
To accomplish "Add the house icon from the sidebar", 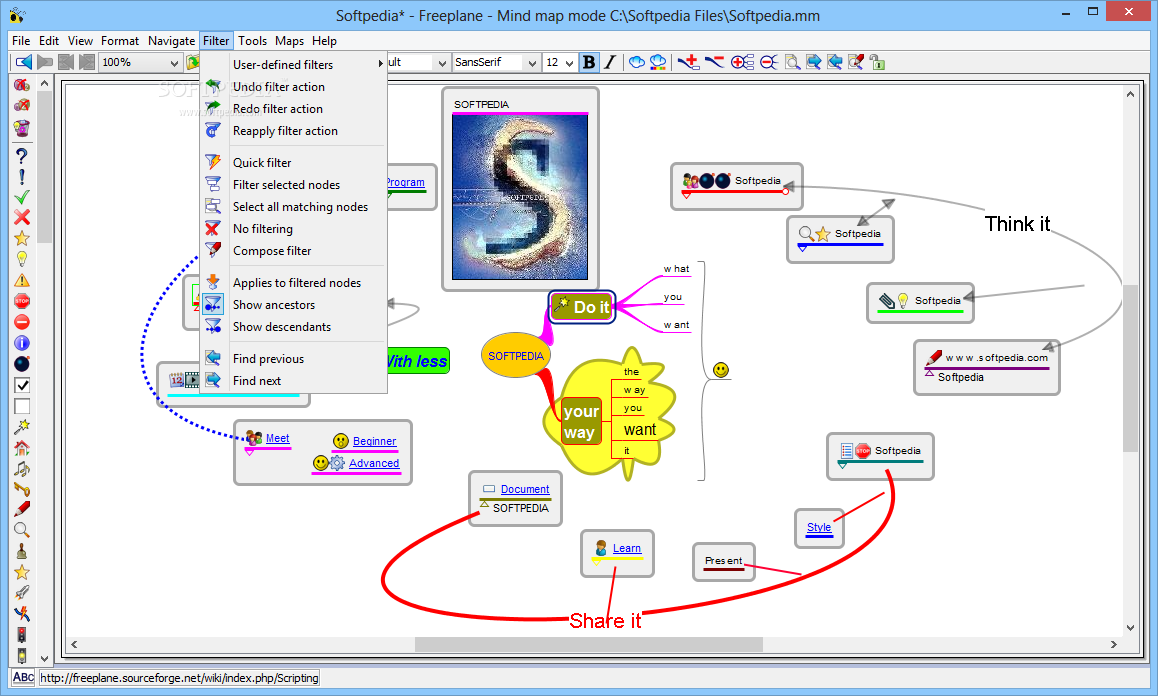I will 21,447.
